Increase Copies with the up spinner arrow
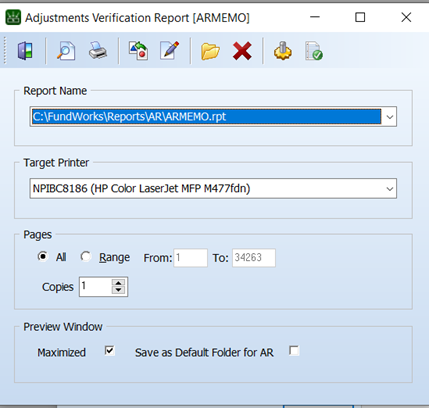The width and height of the screenshot is (429, 408). (x=118, y=283)
